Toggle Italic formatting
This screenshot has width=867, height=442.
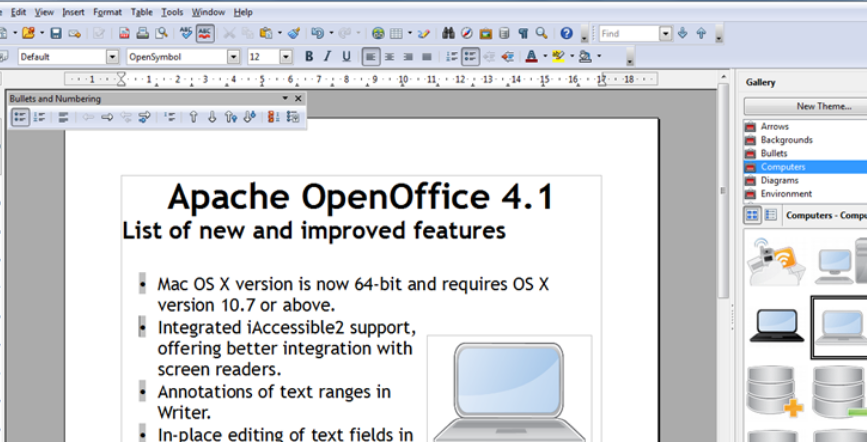click(x=327, y=56)
